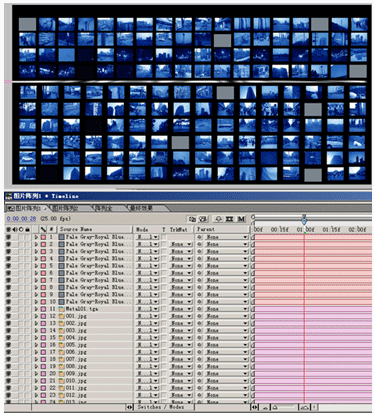
Task: Check the preserve transparency T box on the 005.jpg layer
Action: [x=164, y=345]
